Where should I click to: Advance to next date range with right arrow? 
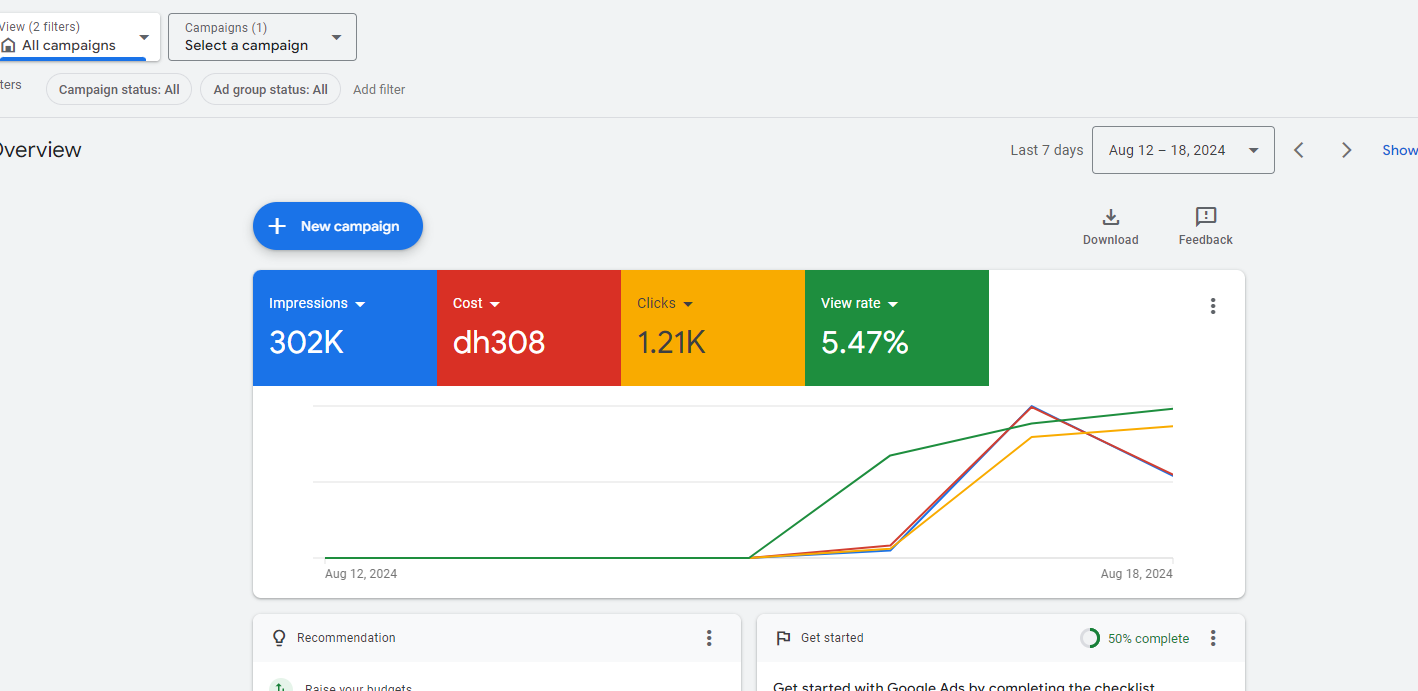(1346, 150)
